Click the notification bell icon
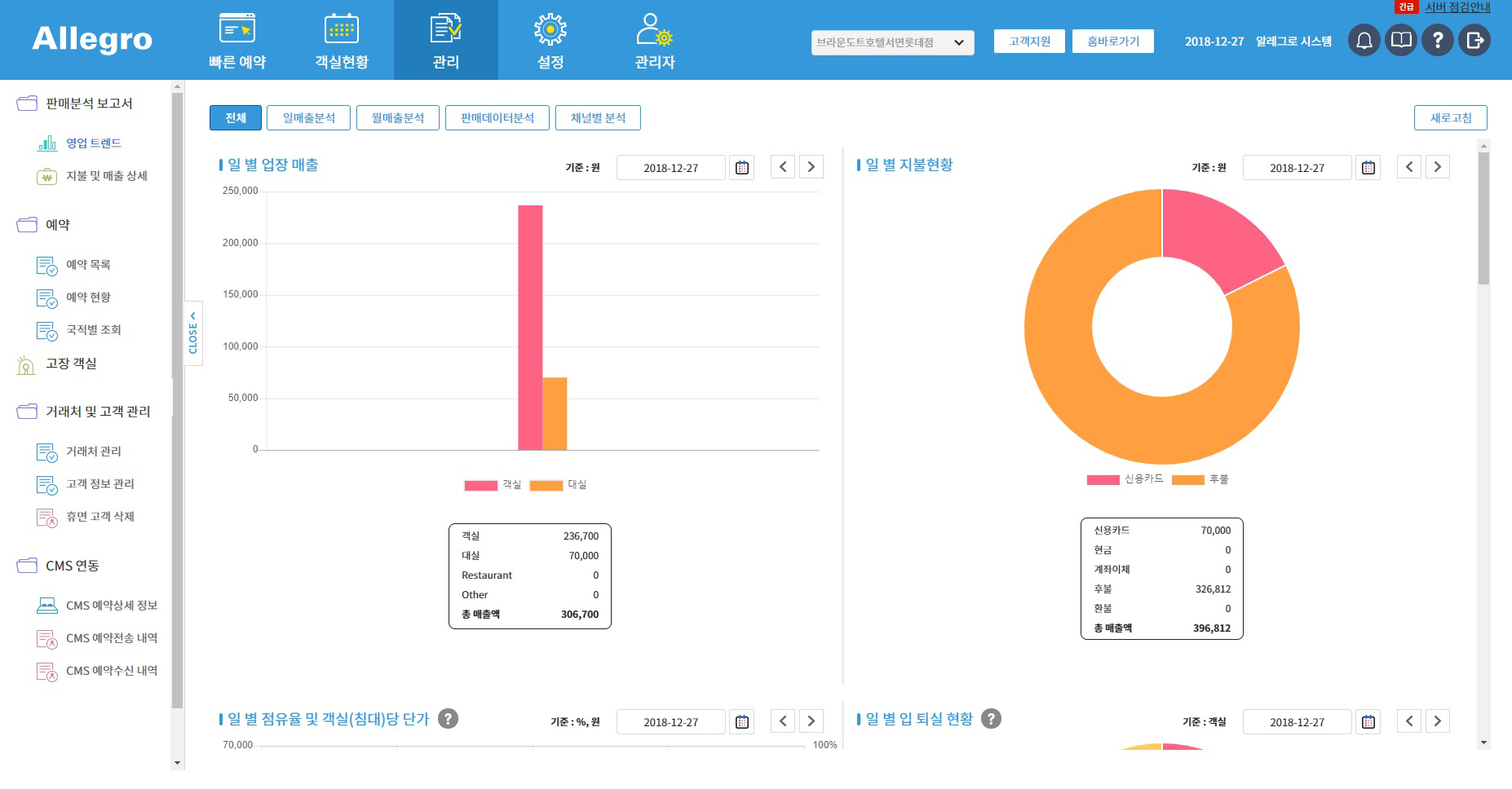The image size is (1512, 789). pos(1364,40)
